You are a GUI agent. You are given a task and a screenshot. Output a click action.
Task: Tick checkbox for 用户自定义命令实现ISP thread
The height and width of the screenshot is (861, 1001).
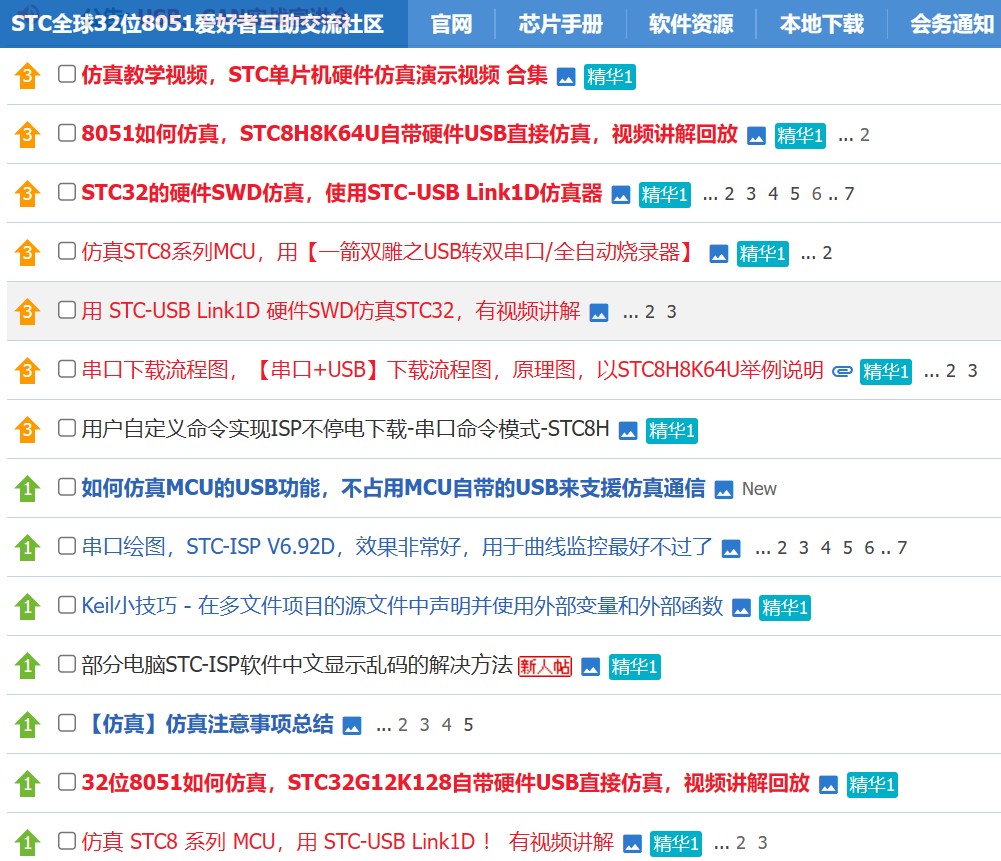67,428
